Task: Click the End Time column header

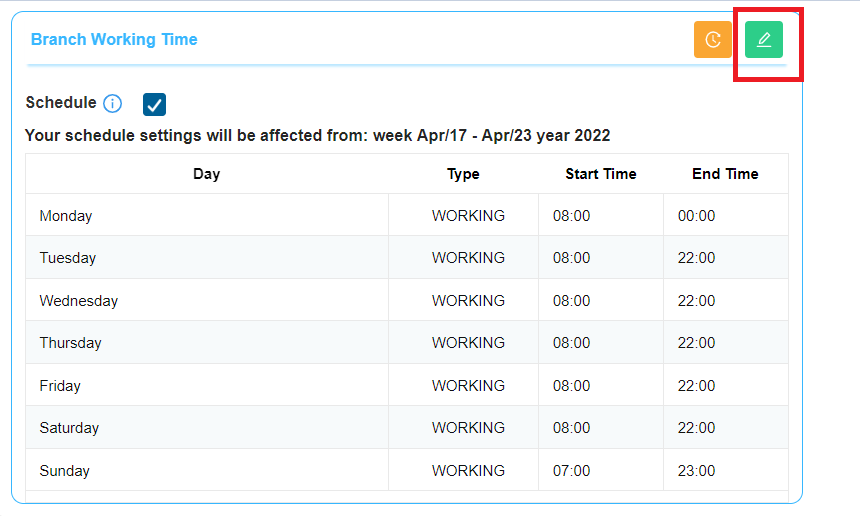Action: pos(725,174)
